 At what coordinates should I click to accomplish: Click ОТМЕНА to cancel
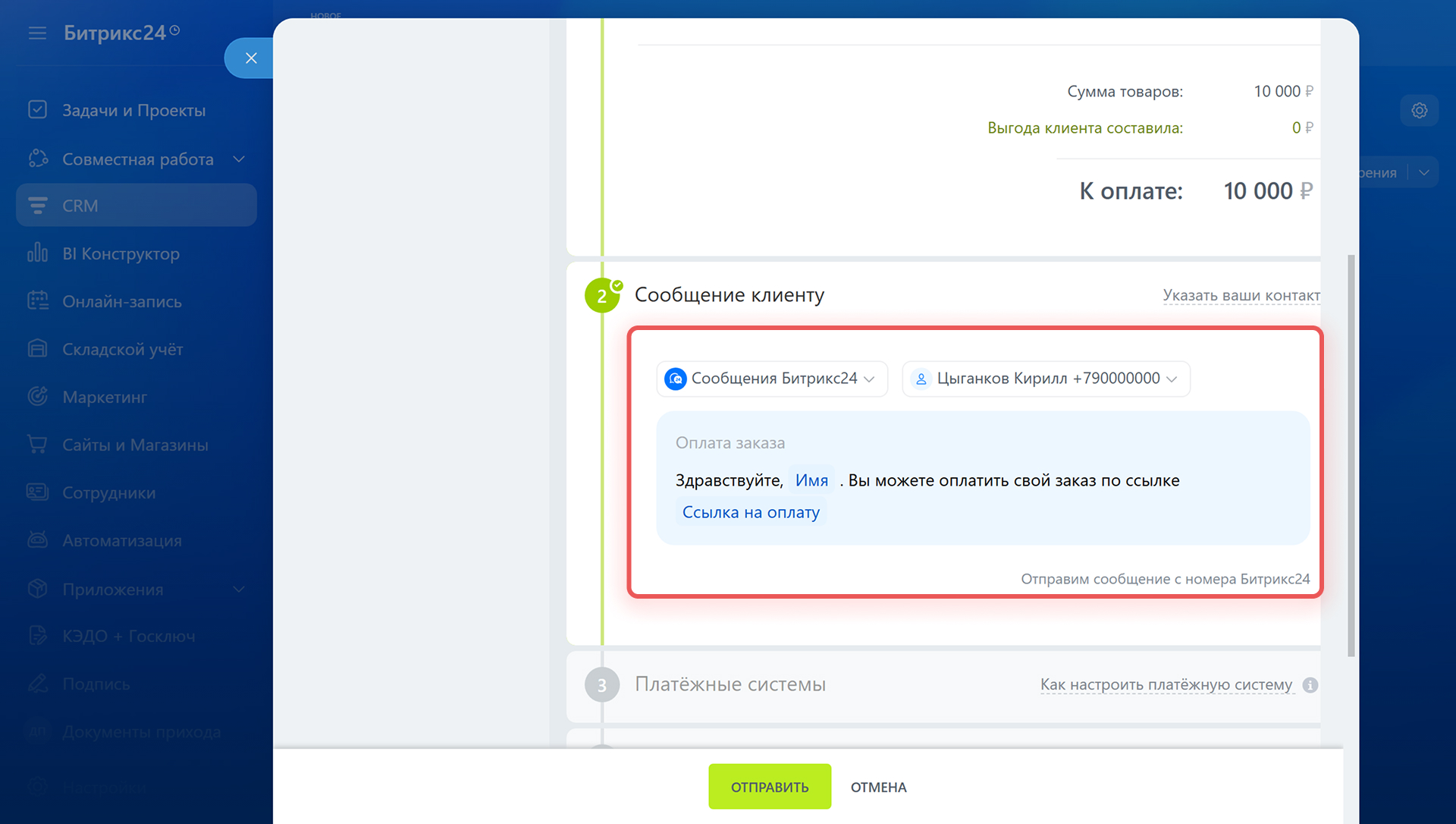(878, 788)
